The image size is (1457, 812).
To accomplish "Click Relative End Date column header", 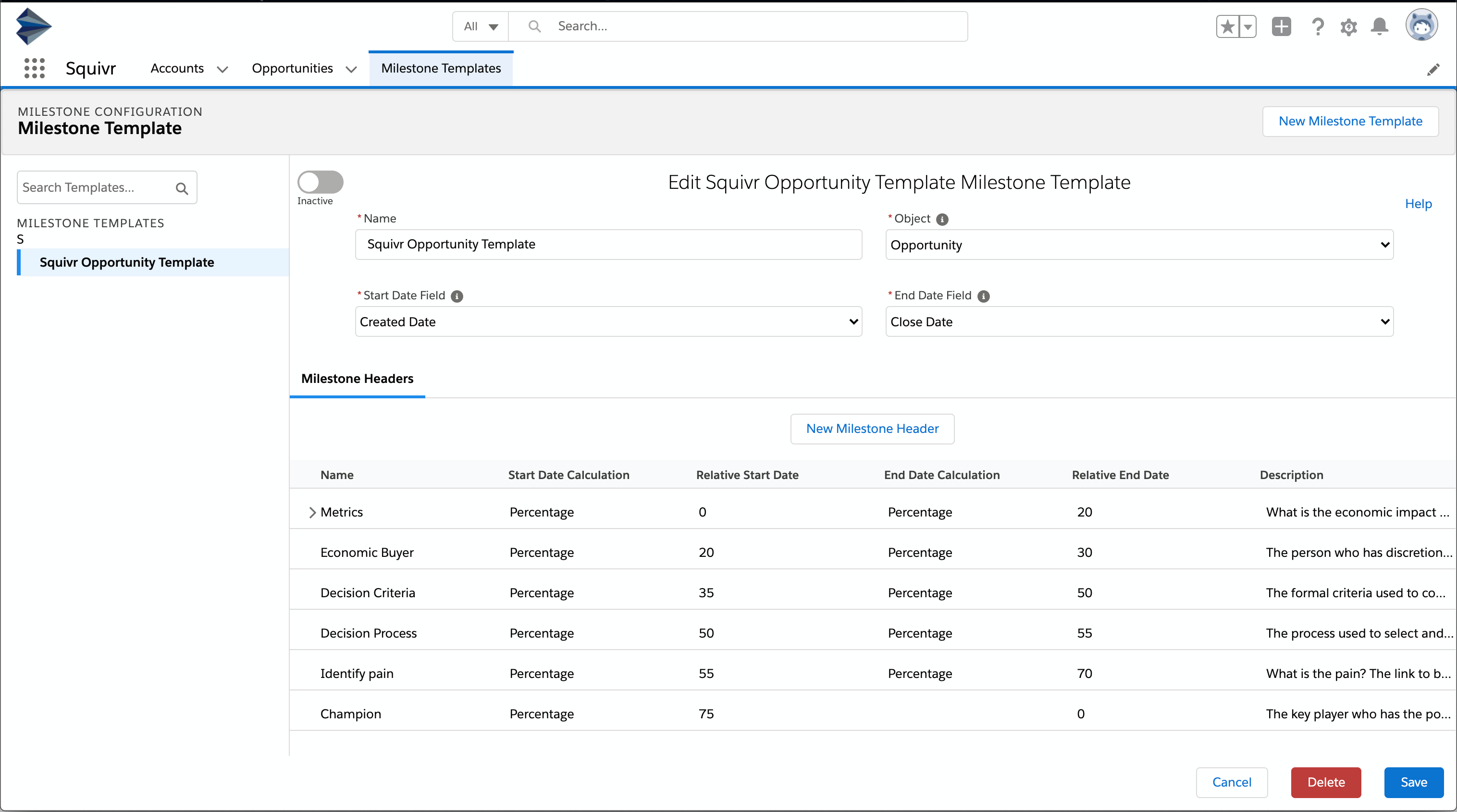I will [x=1120, y=475].
